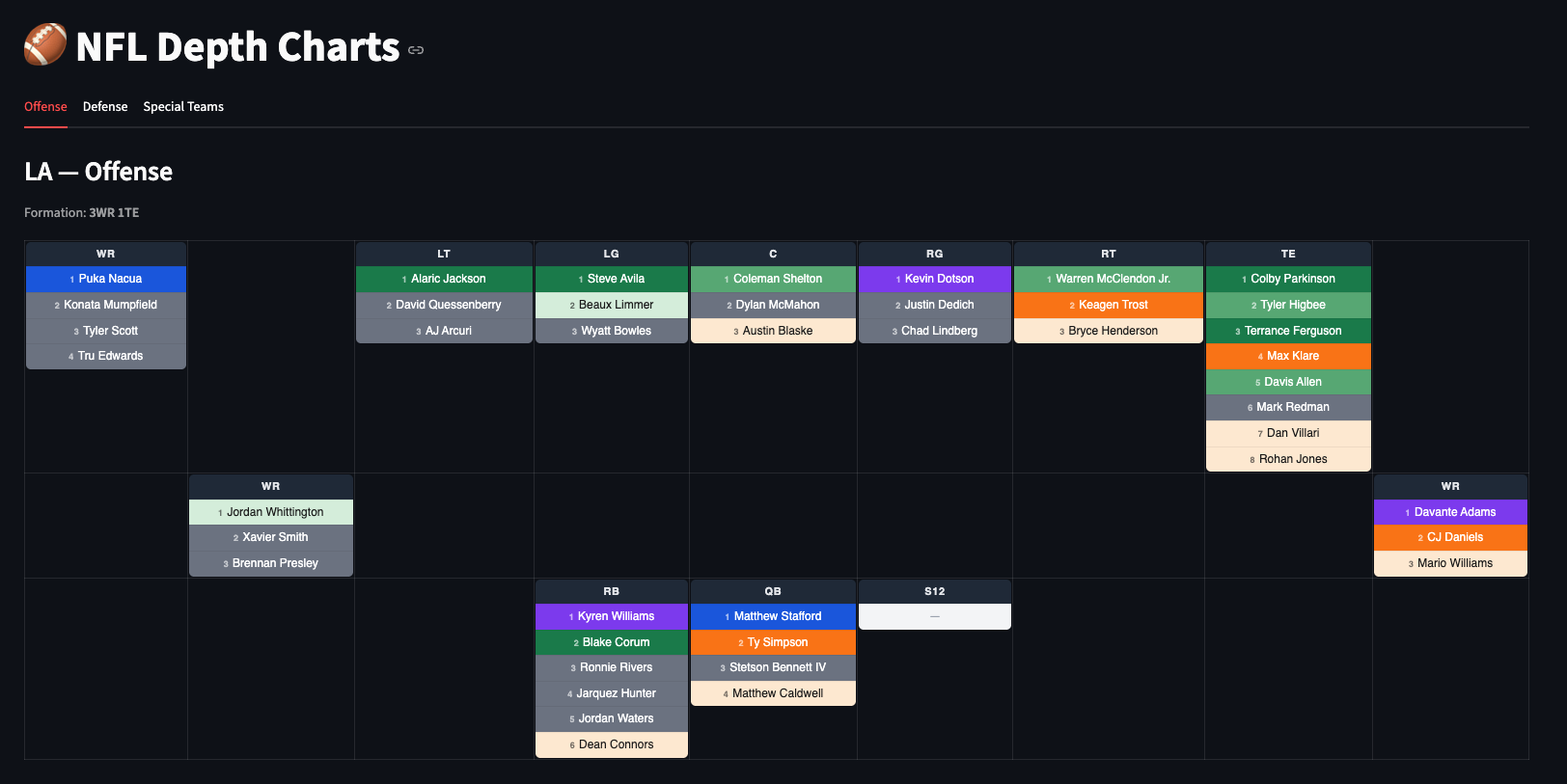Image resolution: width=1567 pixels, height=784 pixels.
Task: Click Dean Connors at bottom of RB
Action: (x=612, y=744)
